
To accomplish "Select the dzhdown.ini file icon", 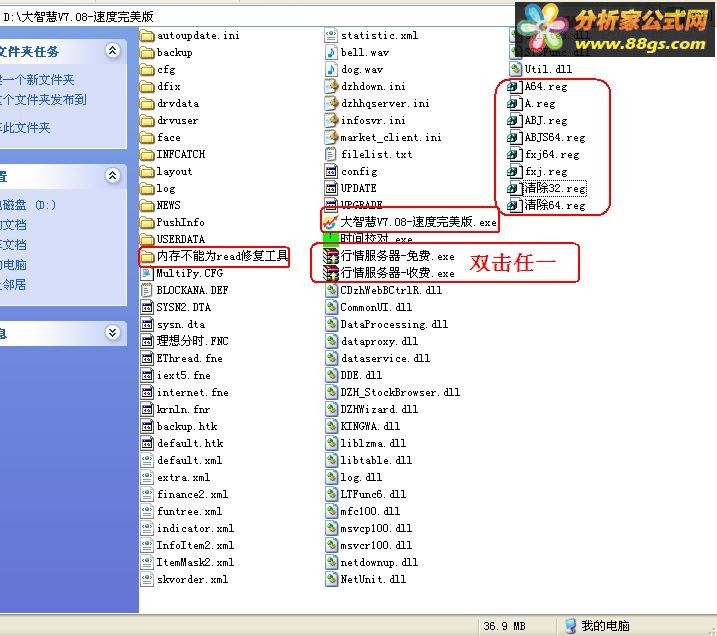I will (x=331, y=86).
